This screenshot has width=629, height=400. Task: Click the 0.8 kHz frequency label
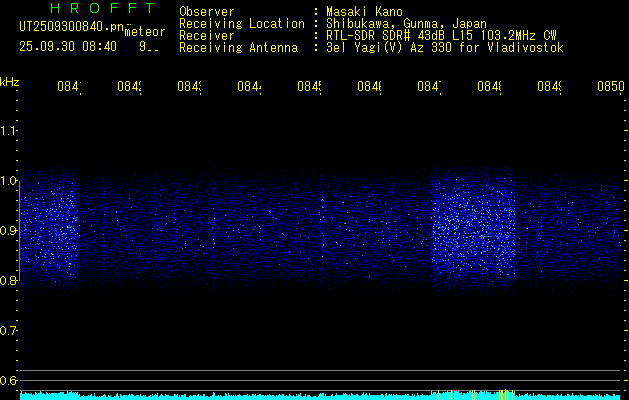(9, 280)
